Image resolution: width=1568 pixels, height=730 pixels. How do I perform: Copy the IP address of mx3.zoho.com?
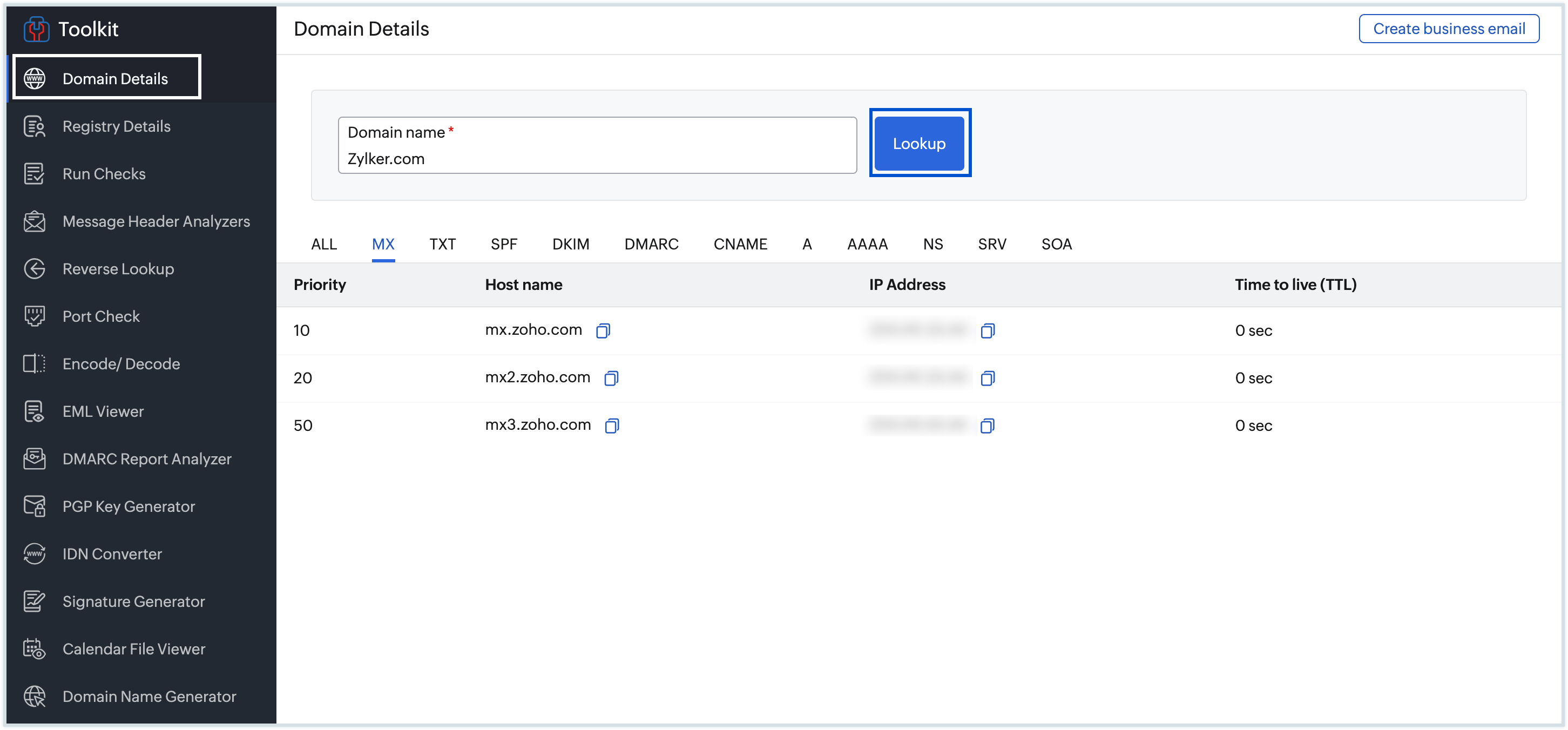pyautogui.click(x=988, y=425)
